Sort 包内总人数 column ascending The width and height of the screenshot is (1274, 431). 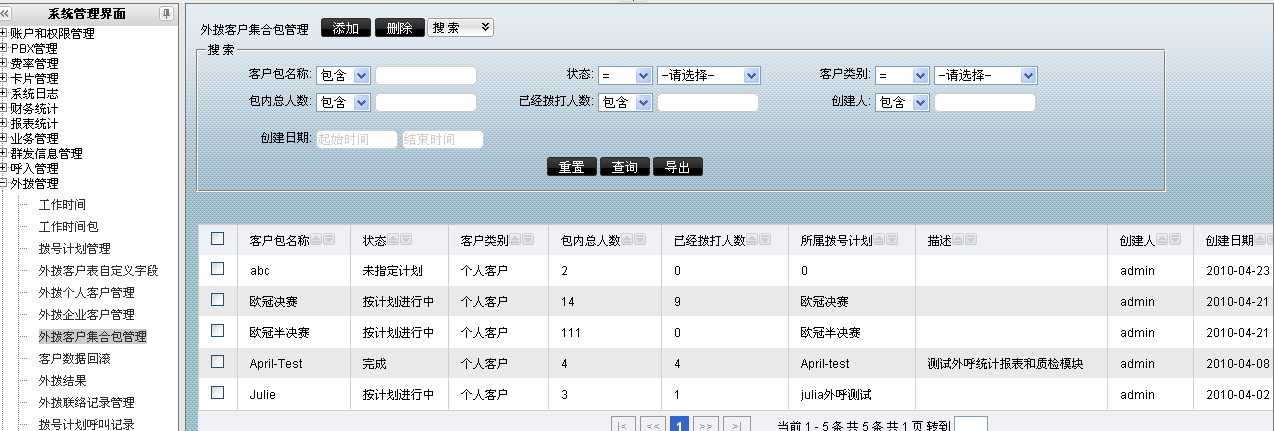coord(627,240)
